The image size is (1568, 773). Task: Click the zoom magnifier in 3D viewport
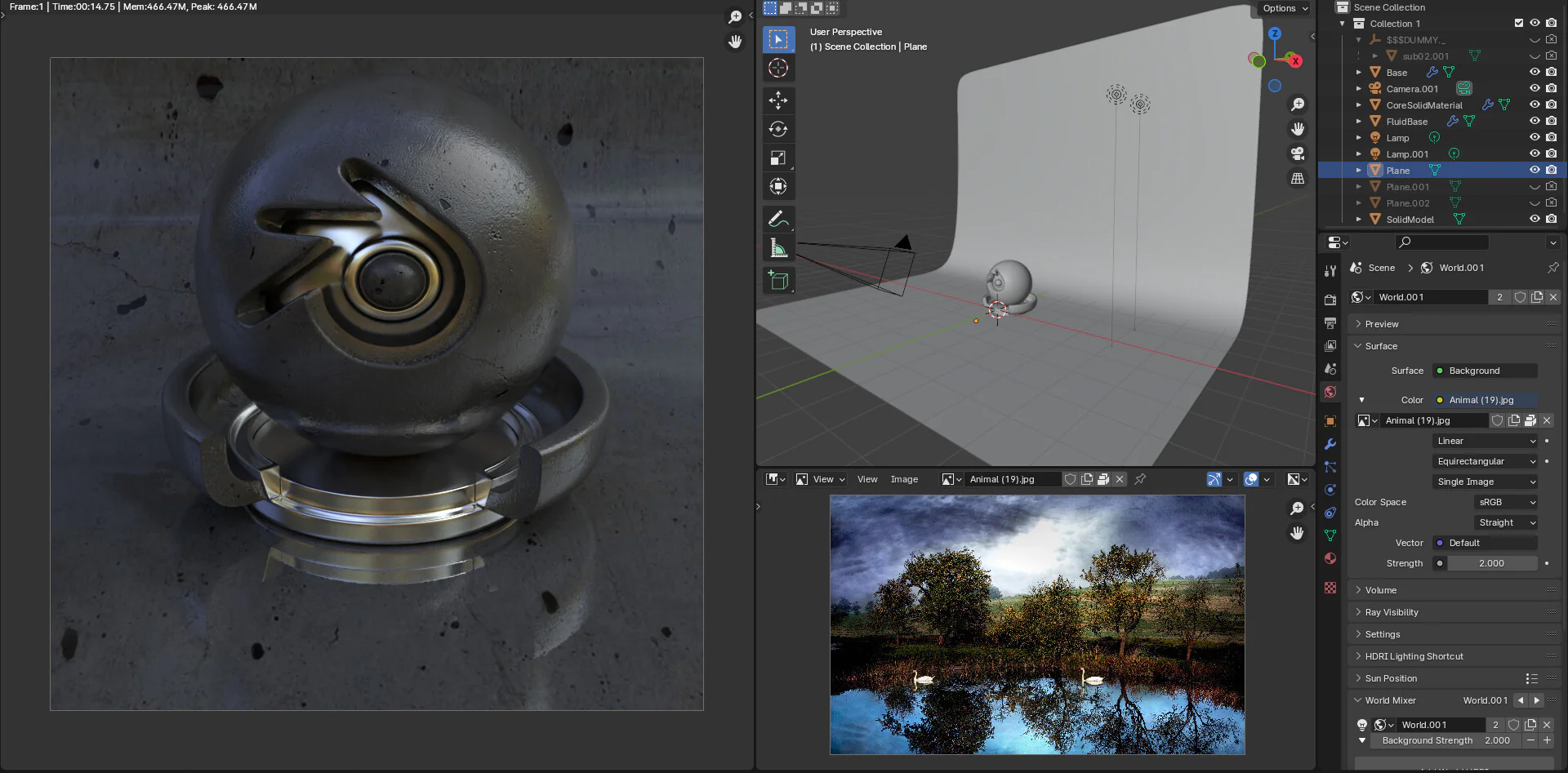pos(1297,104)
